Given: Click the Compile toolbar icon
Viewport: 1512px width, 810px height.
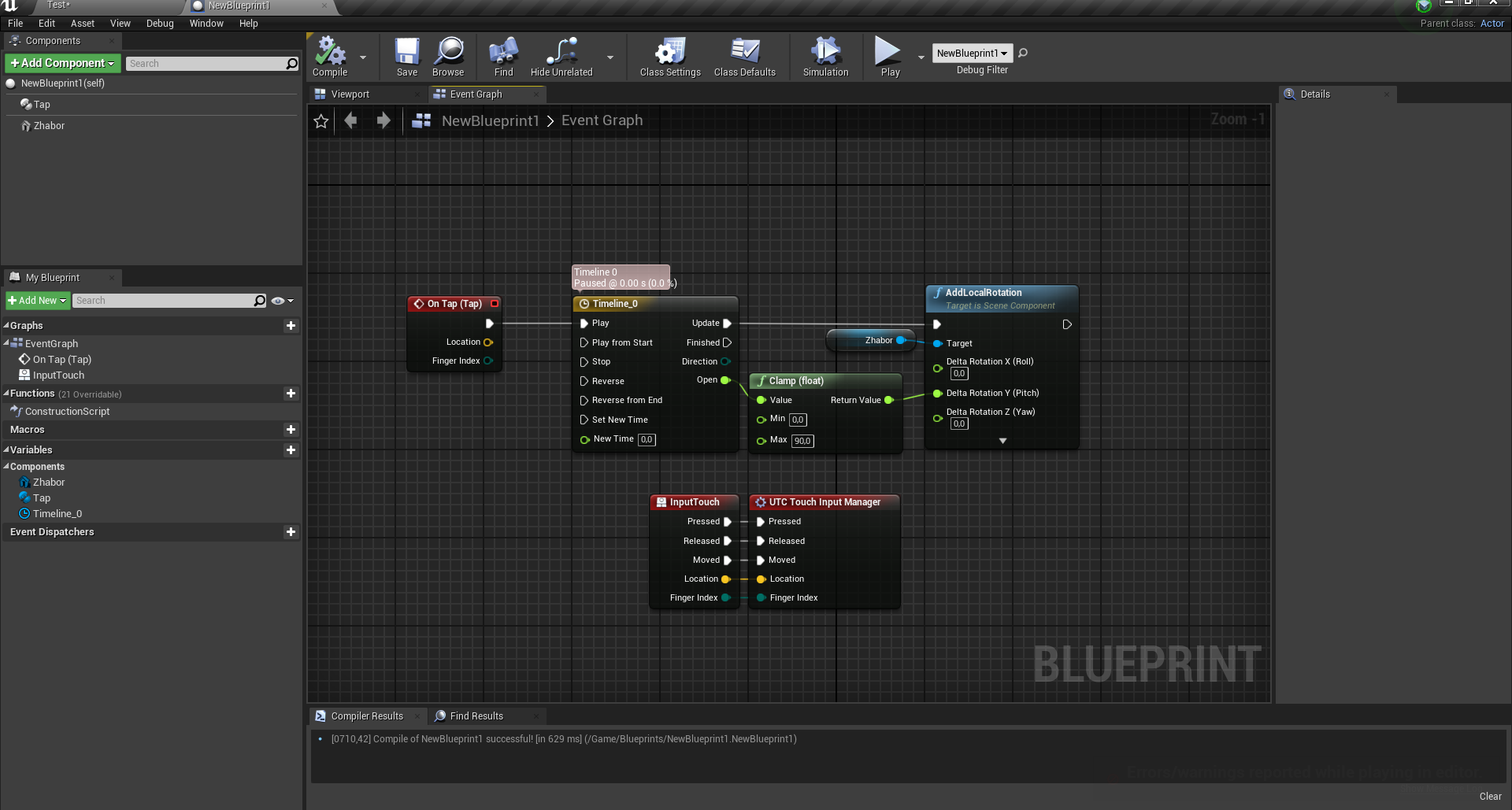Looking at the screenshot, I should (x=330, y=57).
